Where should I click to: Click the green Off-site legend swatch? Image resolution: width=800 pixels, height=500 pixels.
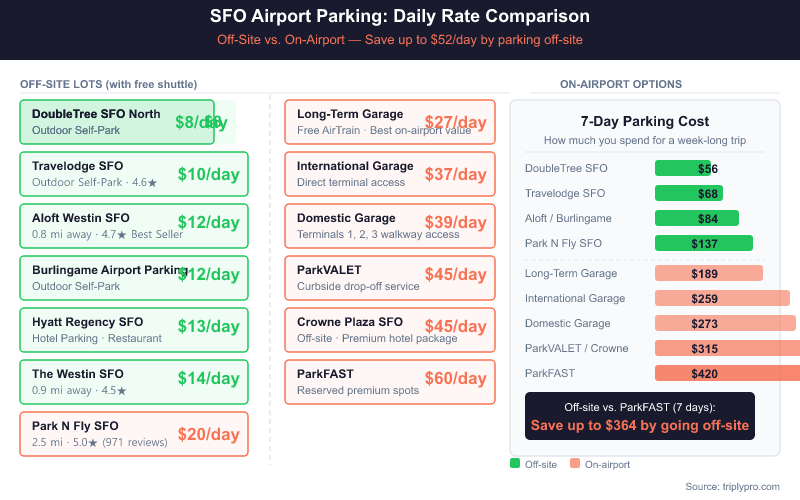pyautogui.click(x=515, y=463)
